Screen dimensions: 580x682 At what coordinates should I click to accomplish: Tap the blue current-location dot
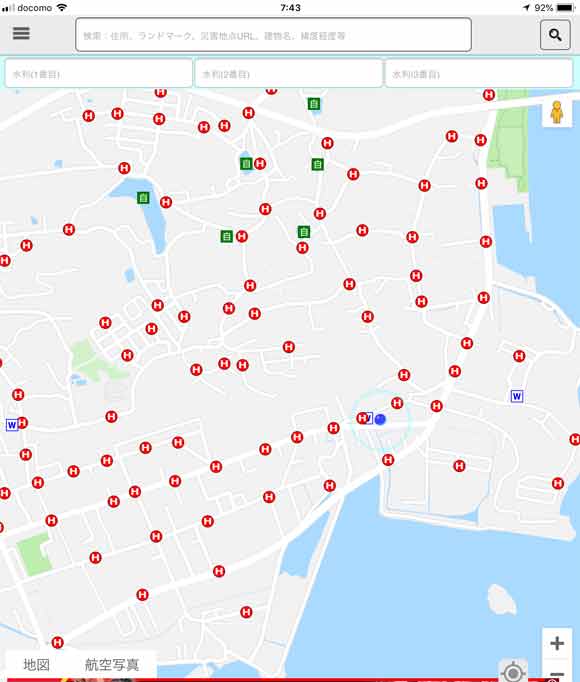pyautogui.click(x=380, y=419)
